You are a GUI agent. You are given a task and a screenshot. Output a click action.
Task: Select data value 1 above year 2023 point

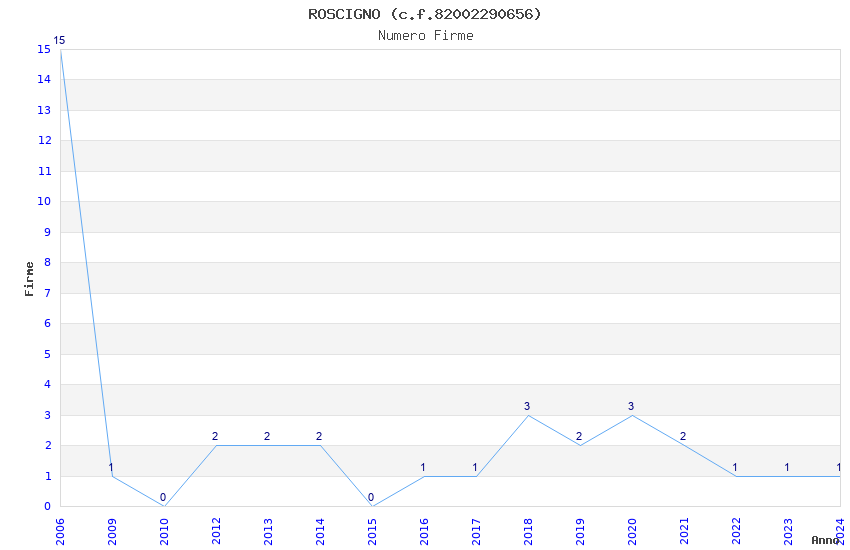click(787, 467)
